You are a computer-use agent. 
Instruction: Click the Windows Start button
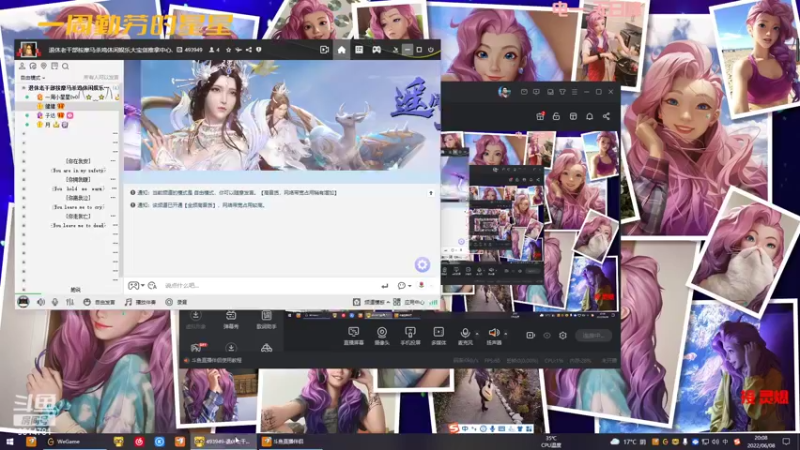9,441
